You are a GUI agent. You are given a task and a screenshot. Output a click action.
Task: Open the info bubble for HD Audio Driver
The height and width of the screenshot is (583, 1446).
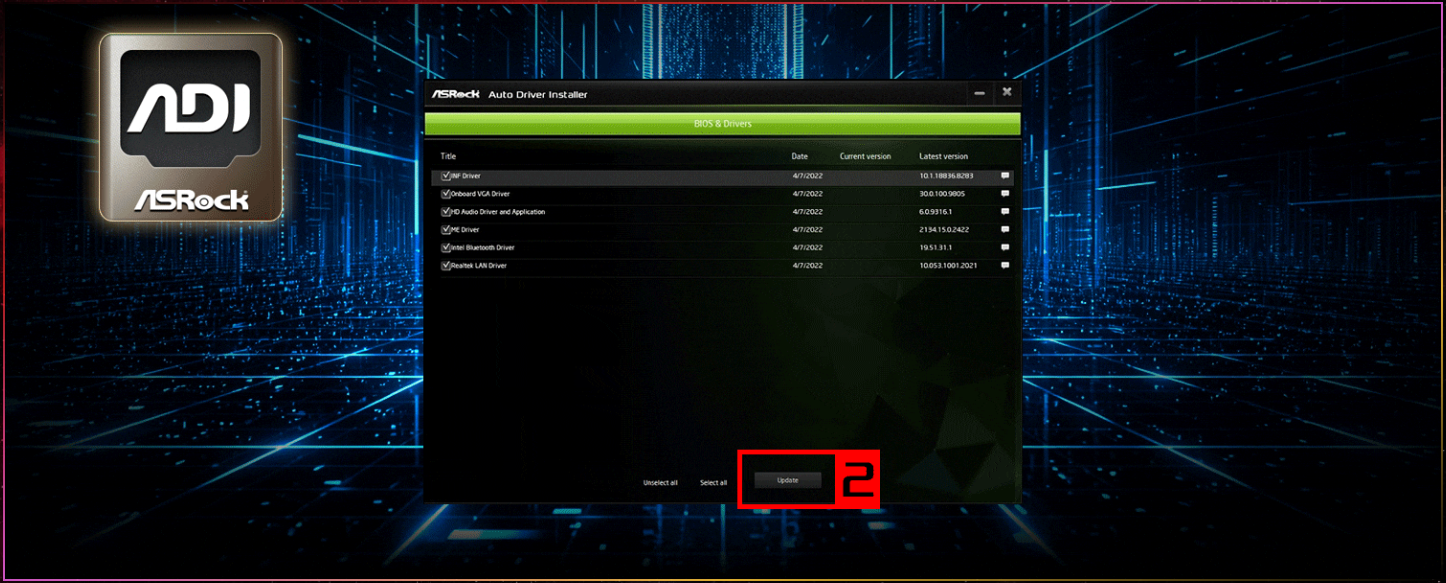tap(1005, 212)
